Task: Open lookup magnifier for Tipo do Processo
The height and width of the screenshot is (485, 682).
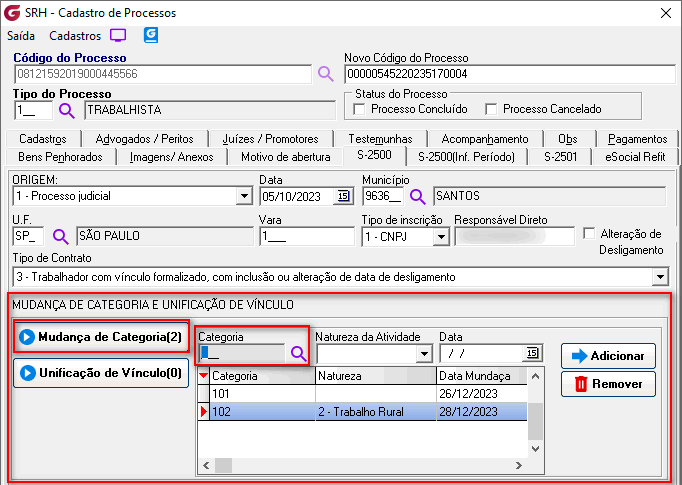Action: tap(67, 110)
